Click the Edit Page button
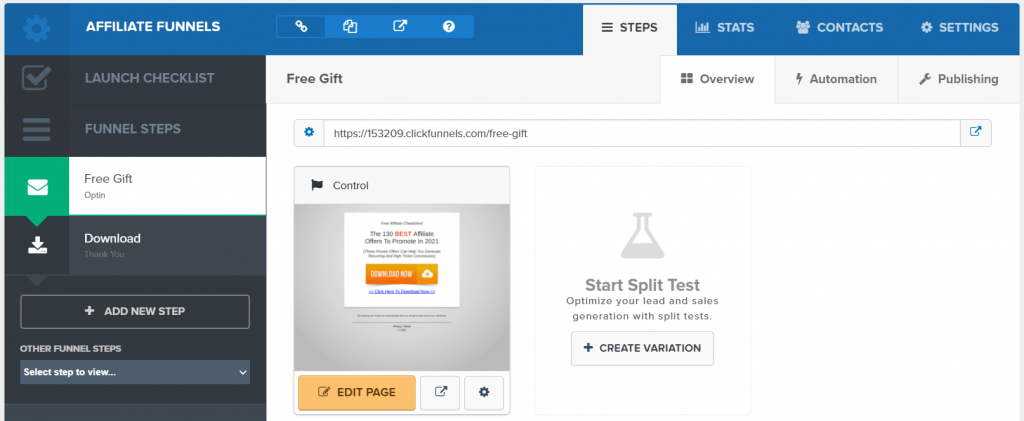 click(x=357, y=392)
